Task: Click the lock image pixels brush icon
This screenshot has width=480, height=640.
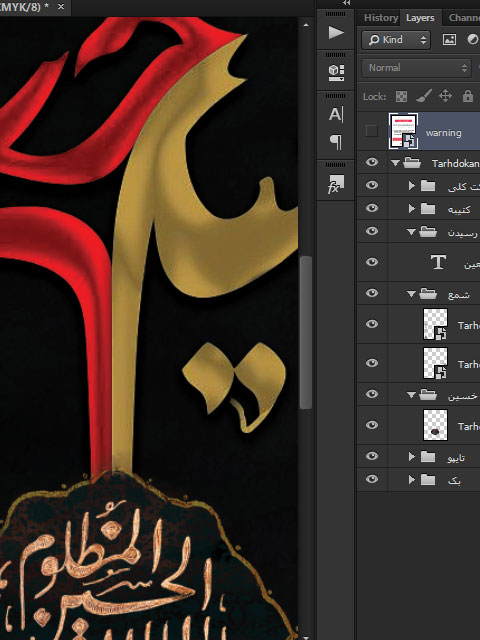Action: click(x=424, y=96)
